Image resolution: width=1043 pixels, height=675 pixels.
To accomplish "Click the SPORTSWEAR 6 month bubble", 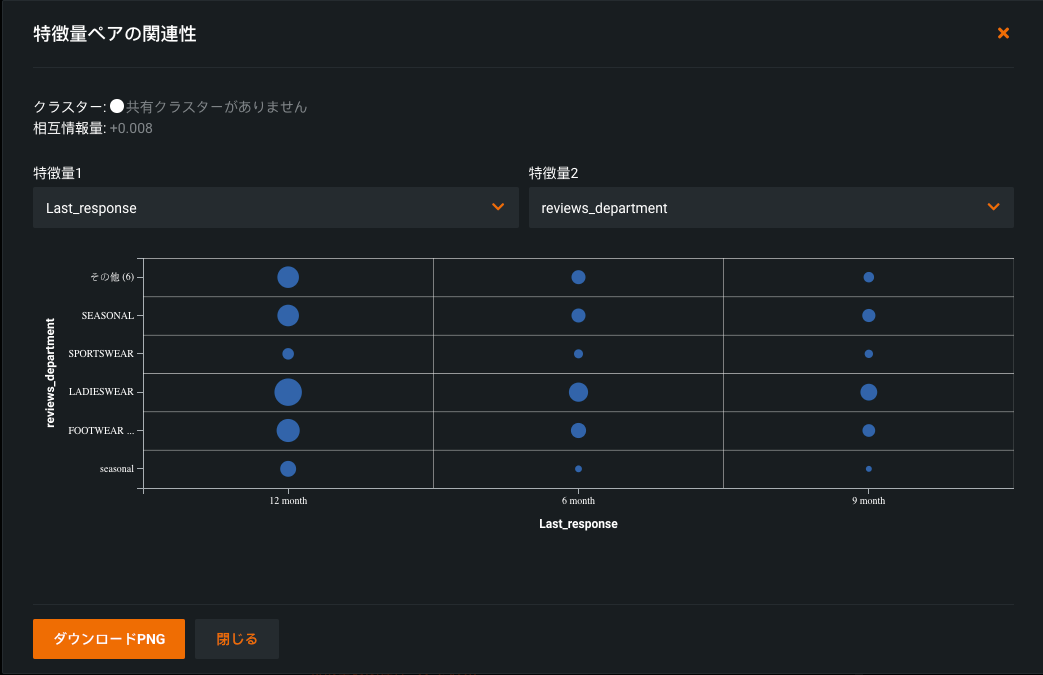I will [x=578, y=354].
